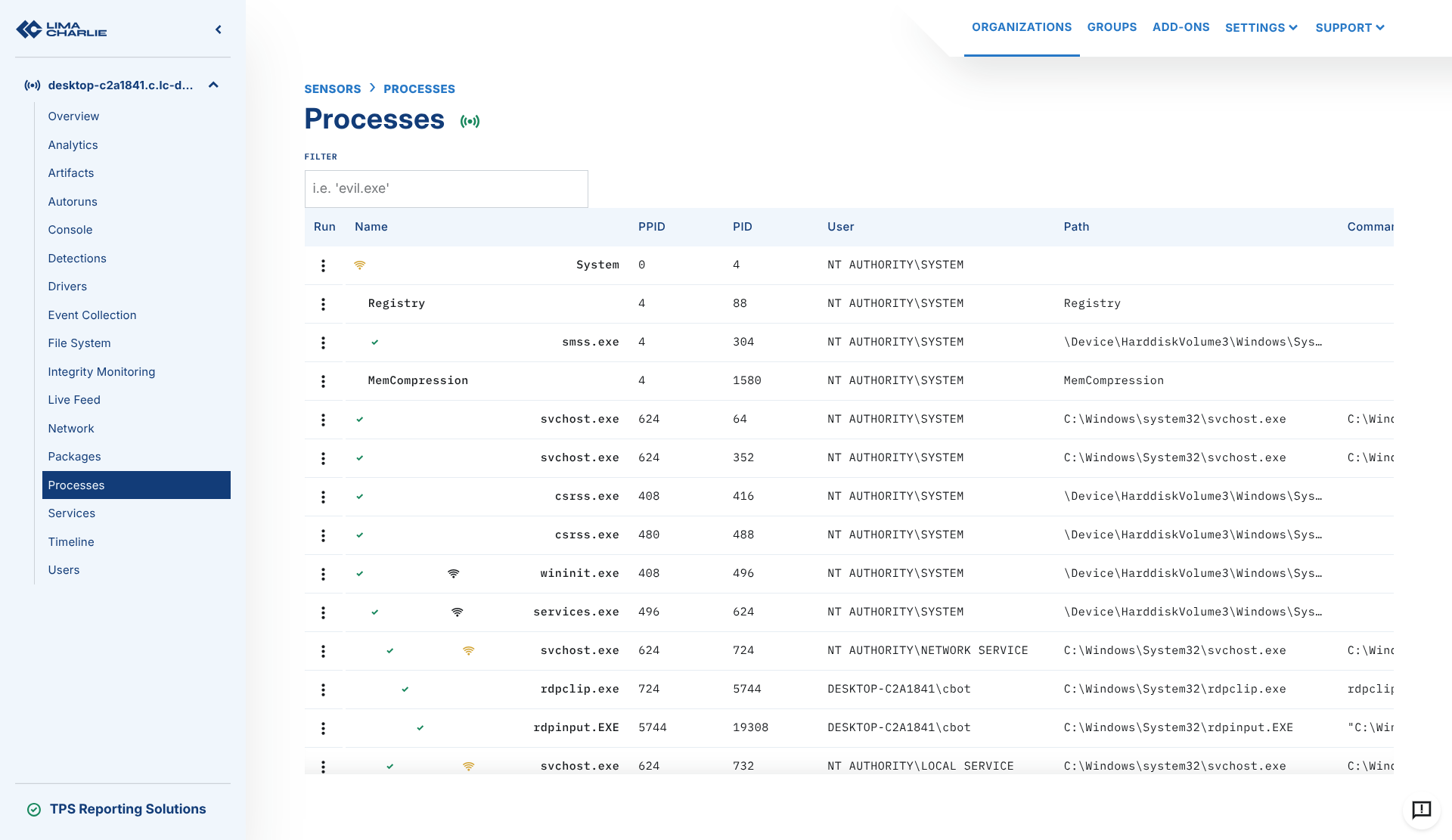Collapse the desktop-c2a1841 sensor menu
This screenshot has height=840, width=1452.
[x=213, y=85]
